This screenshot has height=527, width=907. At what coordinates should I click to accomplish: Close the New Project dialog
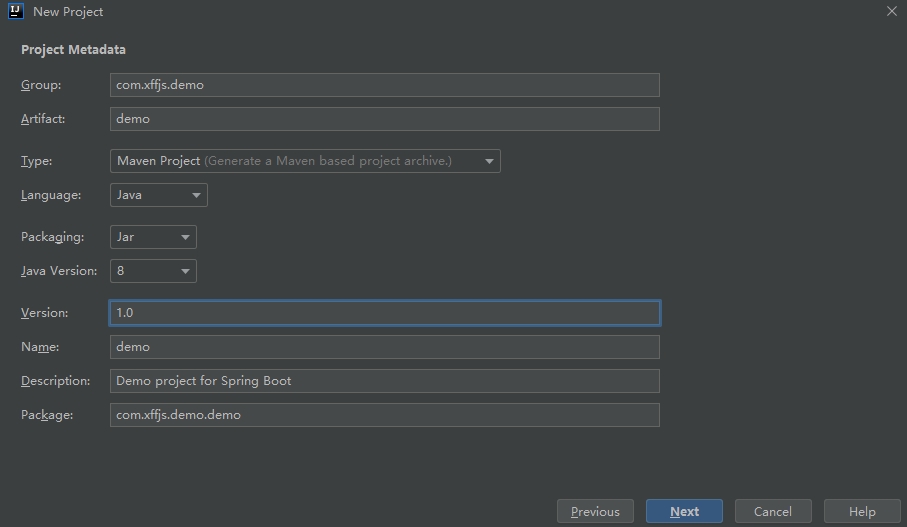point(891,11)
